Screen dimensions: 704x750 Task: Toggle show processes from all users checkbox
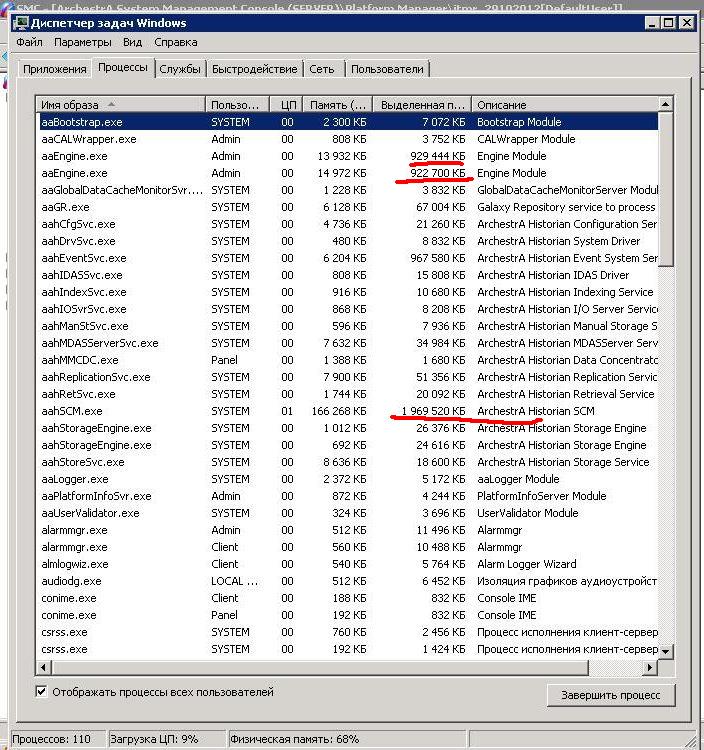[x=42, y=692]
